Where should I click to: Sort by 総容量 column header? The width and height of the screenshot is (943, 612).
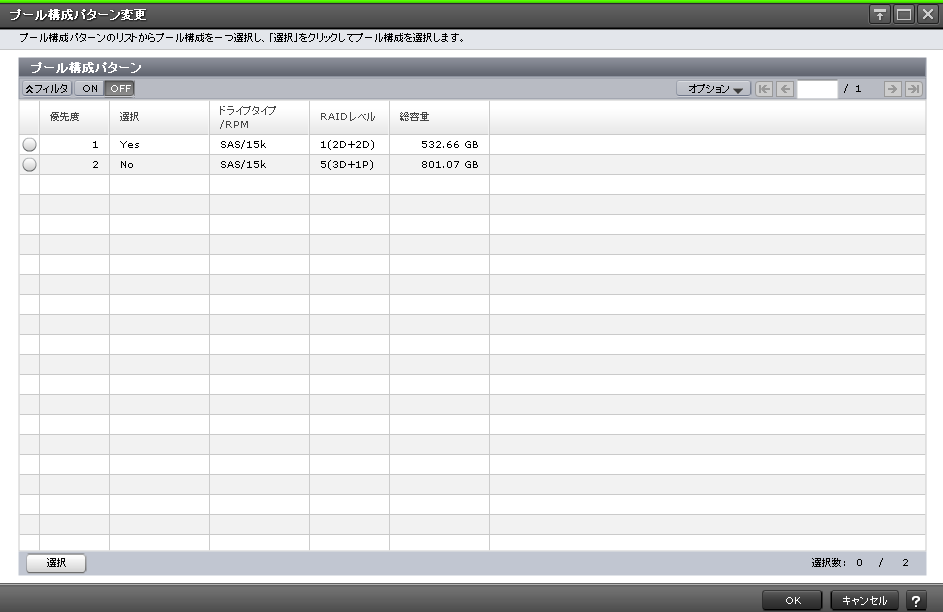pos(440,117)
